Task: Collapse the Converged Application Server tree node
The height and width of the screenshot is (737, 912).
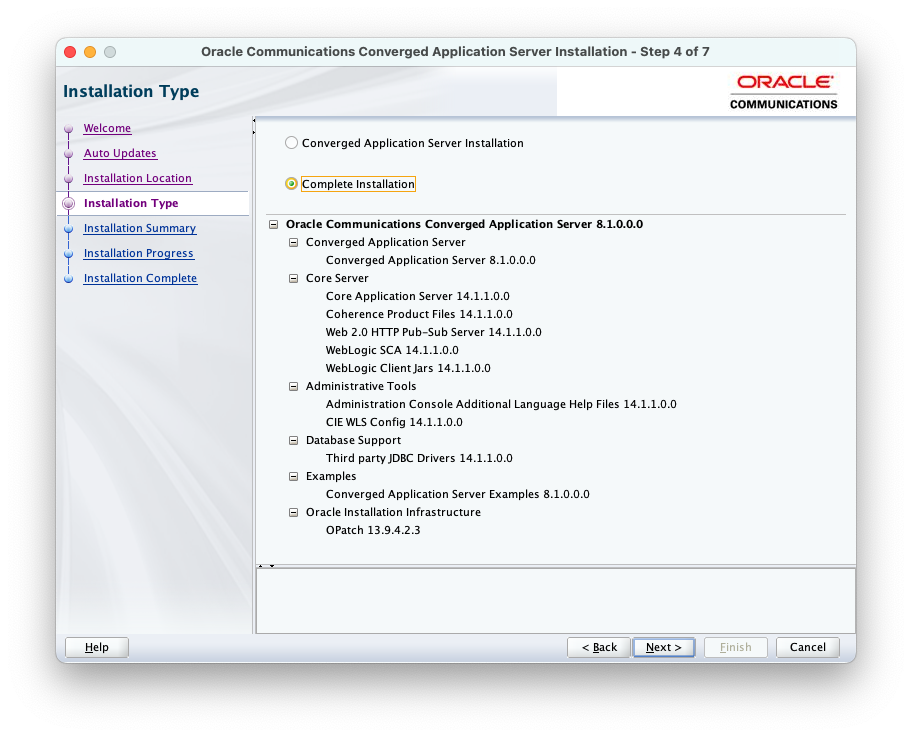Action: click(293, 243)
